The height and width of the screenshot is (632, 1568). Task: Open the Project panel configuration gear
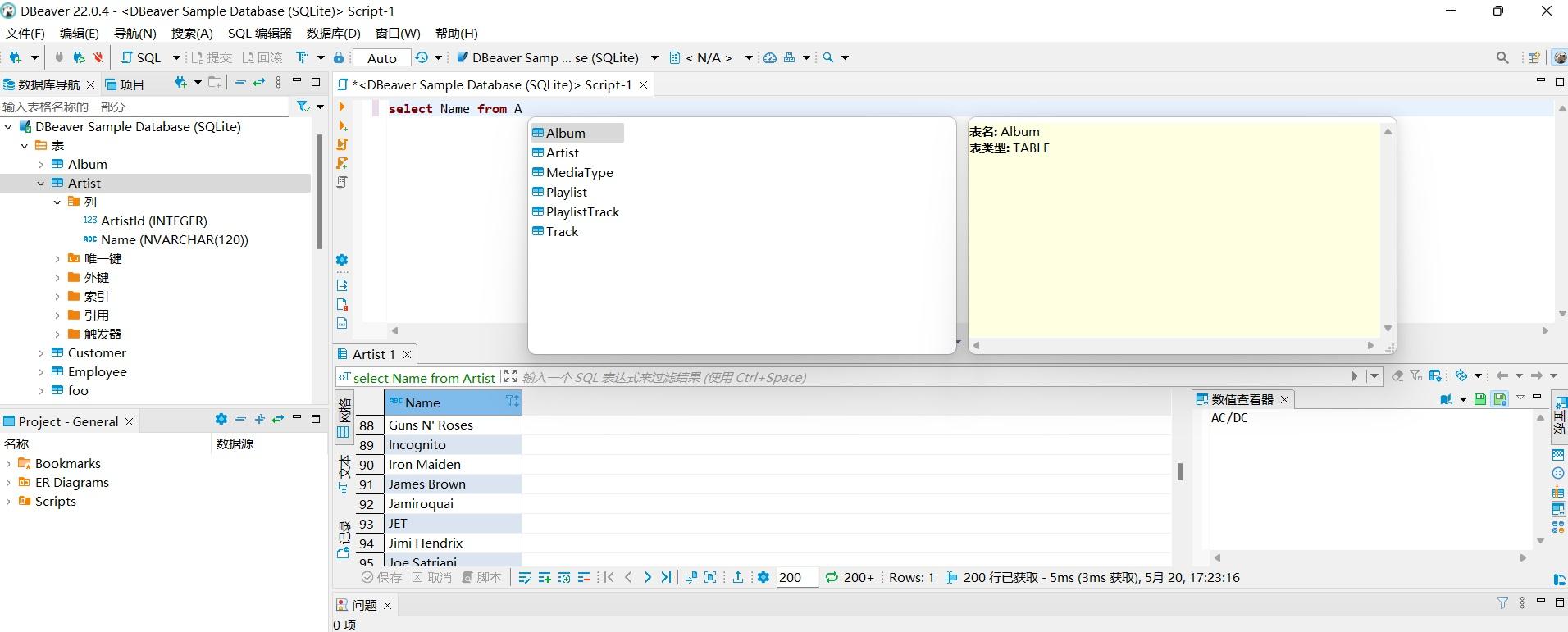221,419
